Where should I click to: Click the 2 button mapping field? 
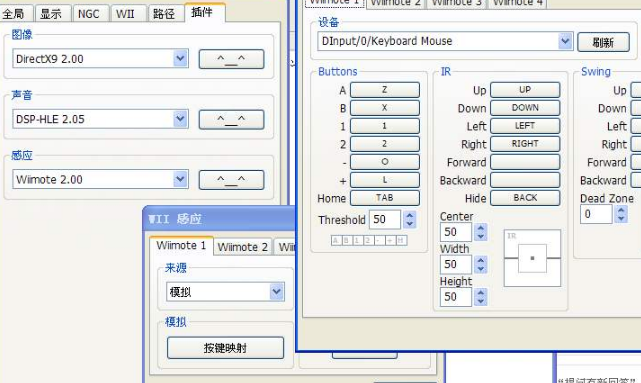(x=385, y=144)
